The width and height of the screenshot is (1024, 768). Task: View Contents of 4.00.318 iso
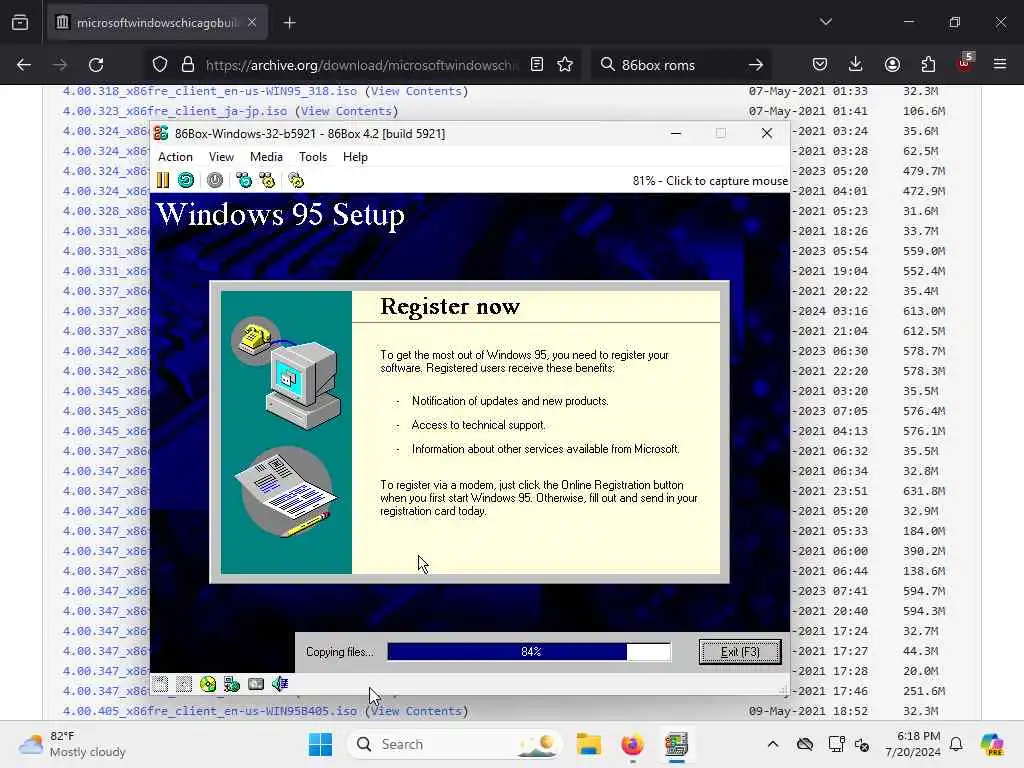coord(417,91)
